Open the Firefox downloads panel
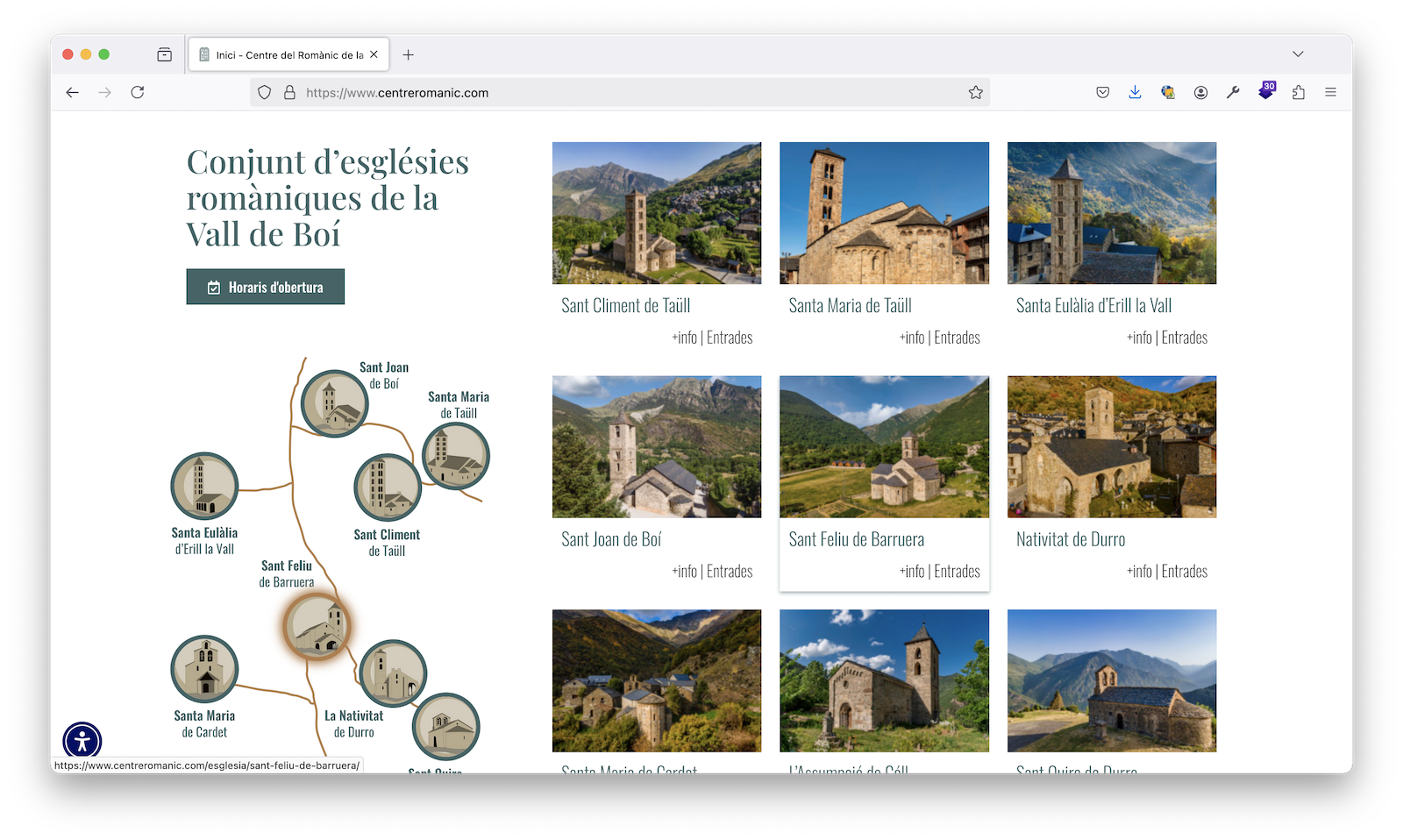 (1135, 92)
